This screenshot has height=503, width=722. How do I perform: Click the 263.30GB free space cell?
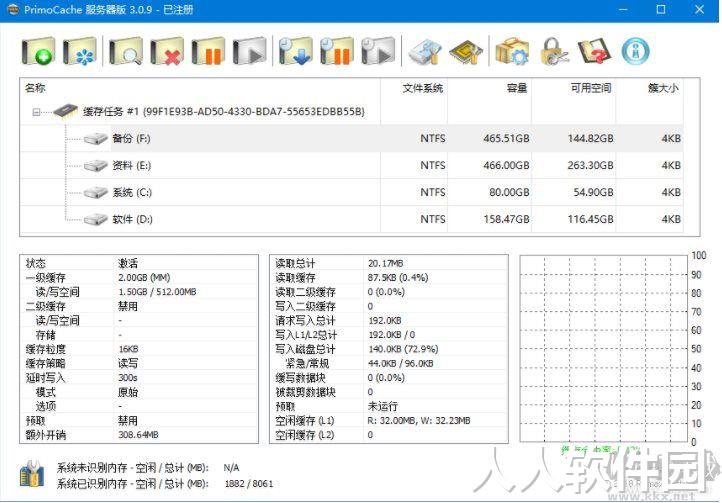pos(590,165)
